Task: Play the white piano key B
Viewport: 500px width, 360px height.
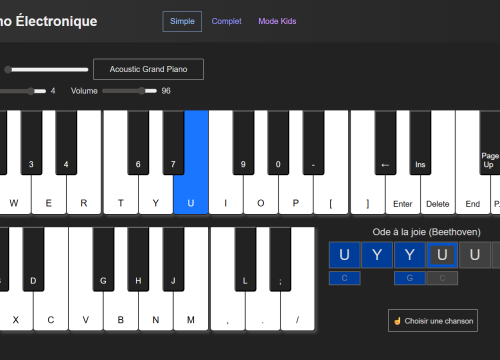Action: (x=121, y=313)
